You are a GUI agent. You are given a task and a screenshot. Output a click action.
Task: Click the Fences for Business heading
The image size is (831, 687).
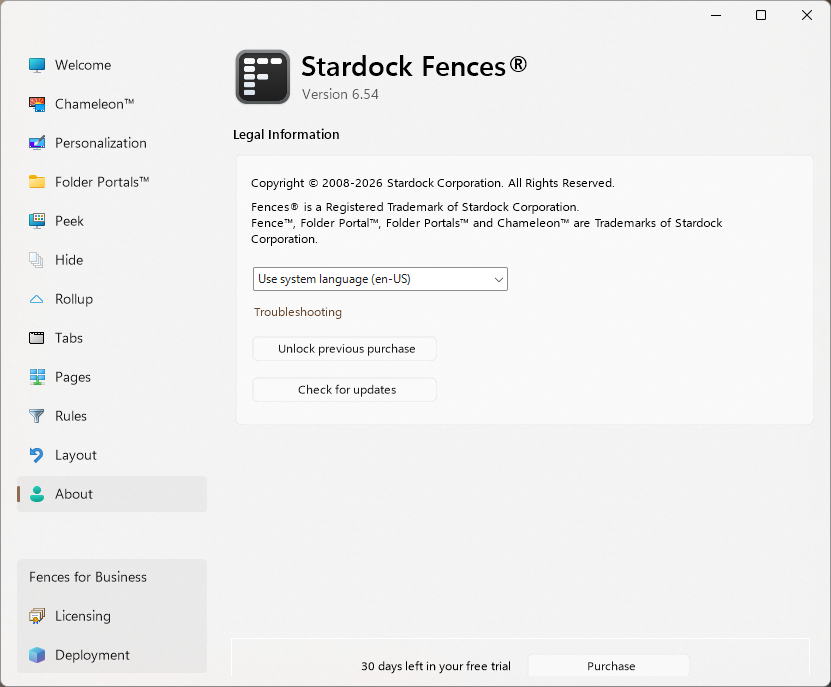[88, 577]
